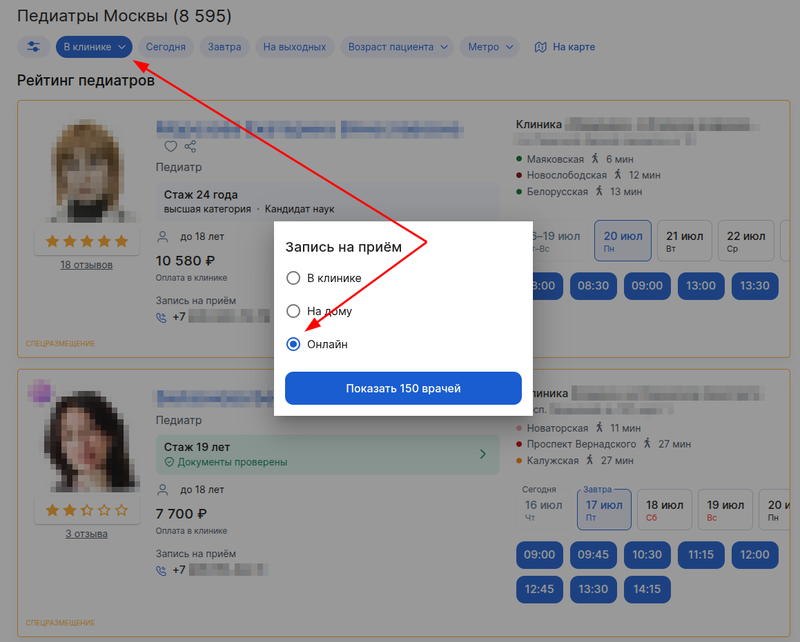Viewport: 800px width, 642px height.
Task: Open the Метро dropdown filter
Action: coord(490,47)
